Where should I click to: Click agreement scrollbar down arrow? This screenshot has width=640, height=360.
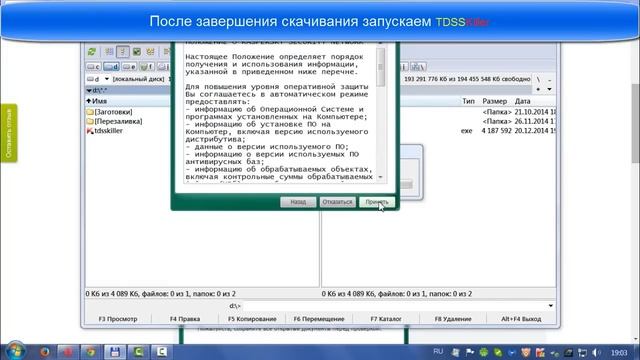point(381,177)
